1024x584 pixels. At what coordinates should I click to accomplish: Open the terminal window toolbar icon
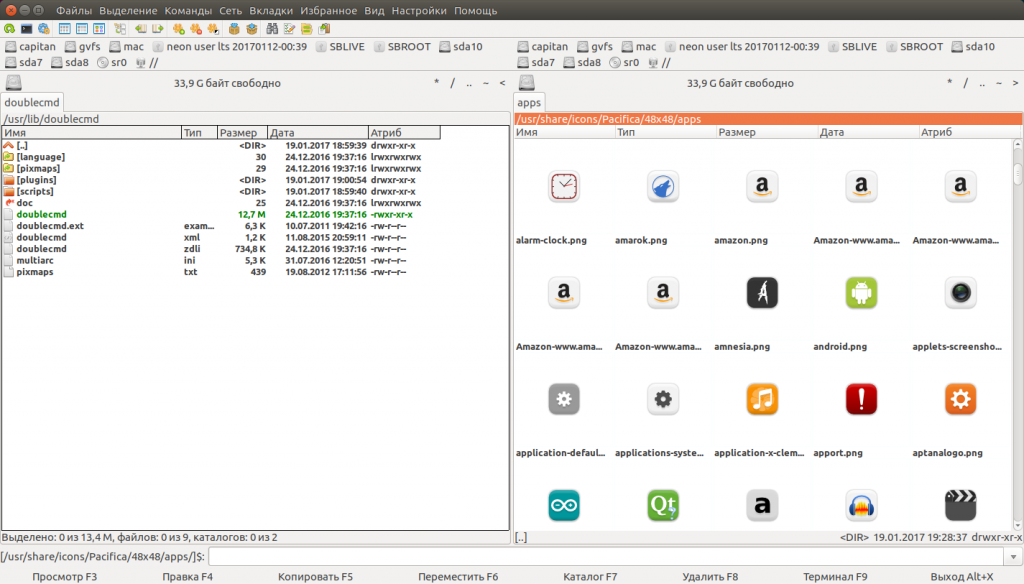(x=26, y=29)
